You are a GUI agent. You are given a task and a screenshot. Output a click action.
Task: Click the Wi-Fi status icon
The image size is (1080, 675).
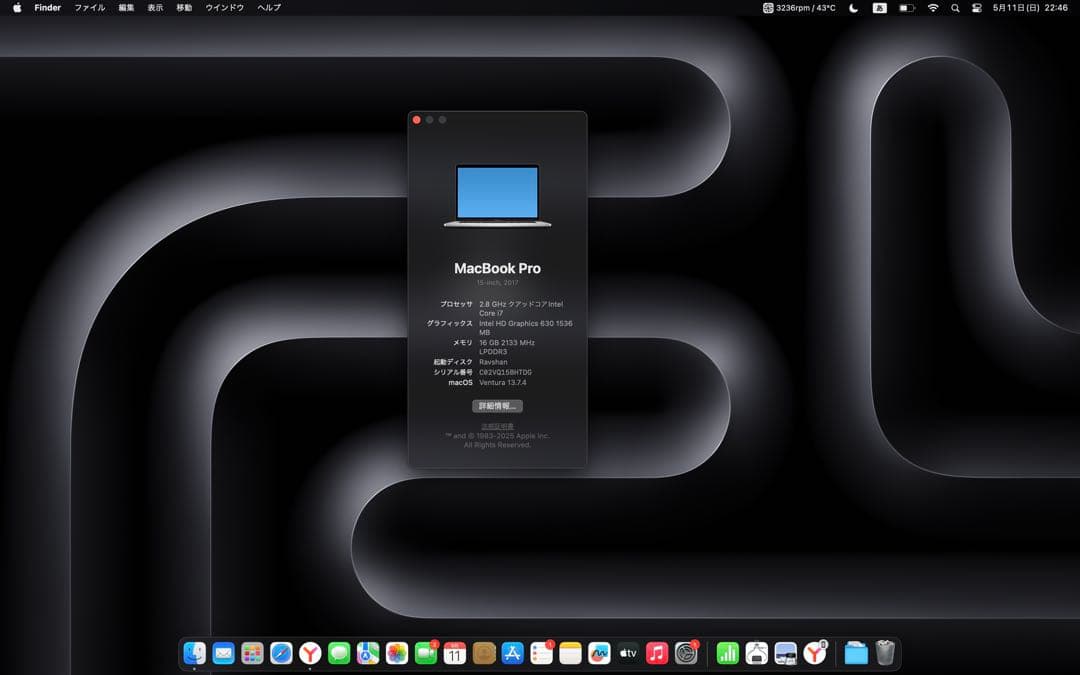click(934, 8)
